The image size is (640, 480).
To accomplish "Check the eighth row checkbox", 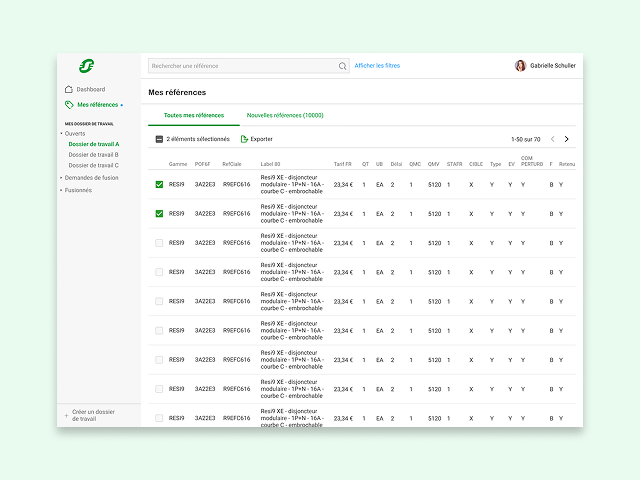I will coord(159,389).
